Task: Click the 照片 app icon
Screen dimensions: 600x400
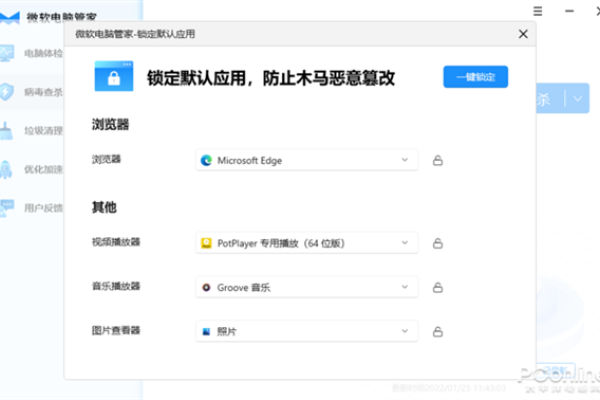Action: [x=206, y=331]
